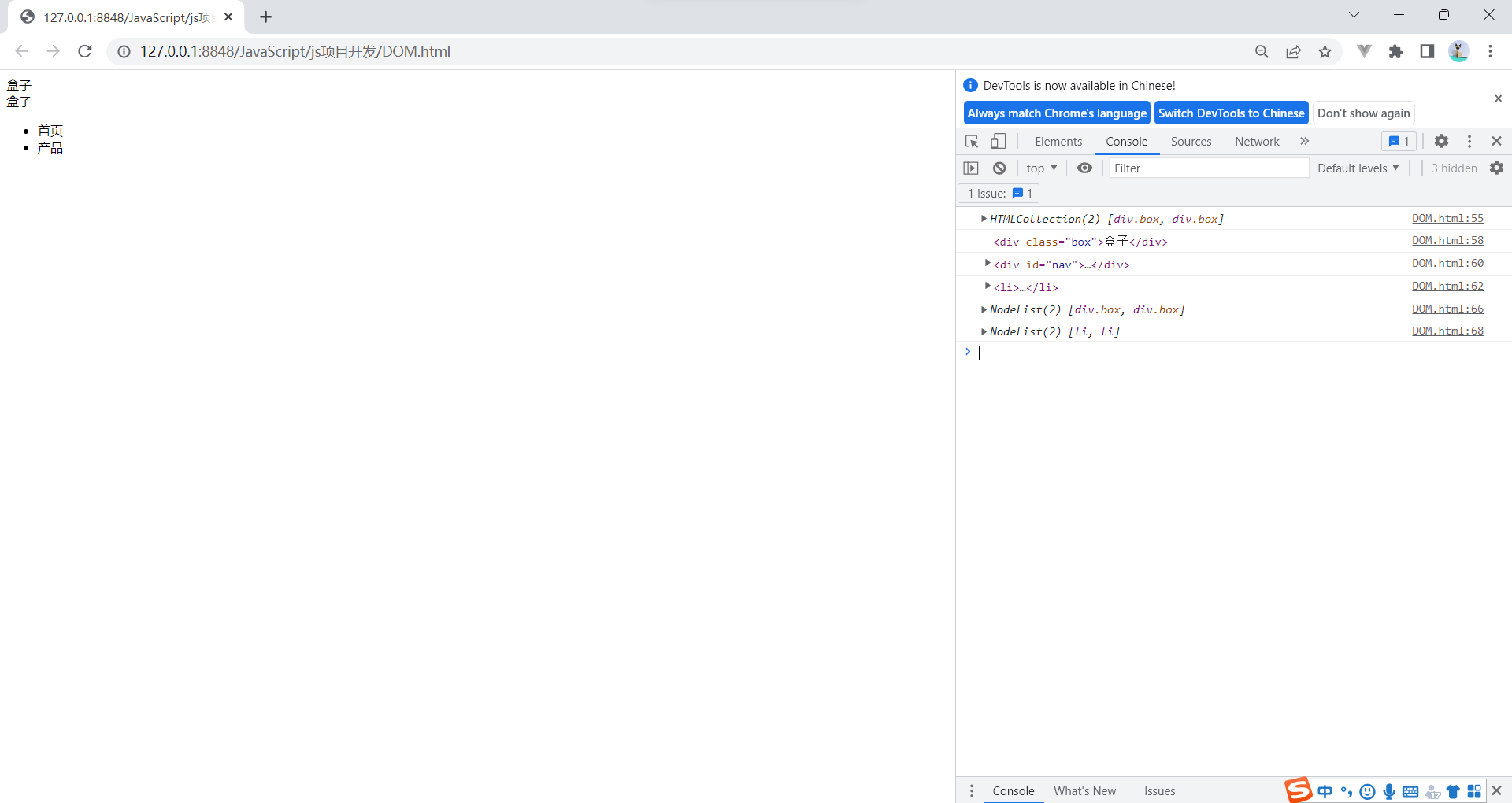Image resolution: width=1512 pixels, height=803 pixels.
Task: Open DevTools settings gear
Action: tap(1441, 141)
